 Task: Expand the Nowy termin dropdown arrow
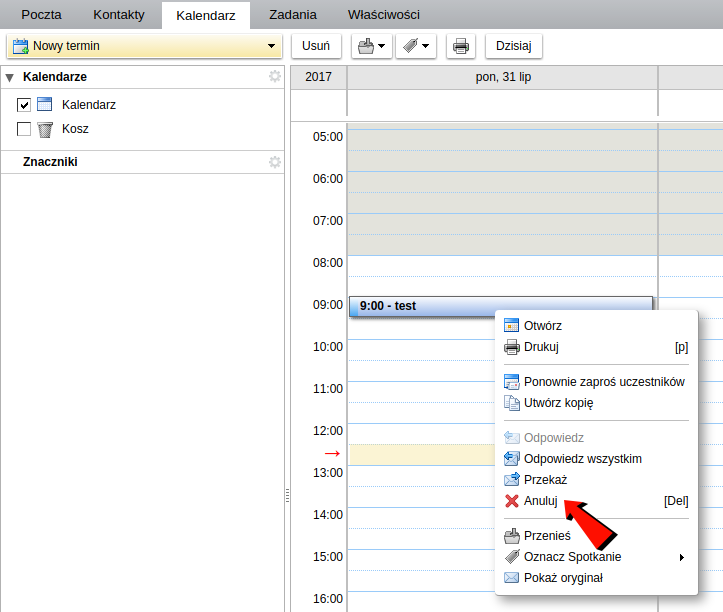pos(271,46)
